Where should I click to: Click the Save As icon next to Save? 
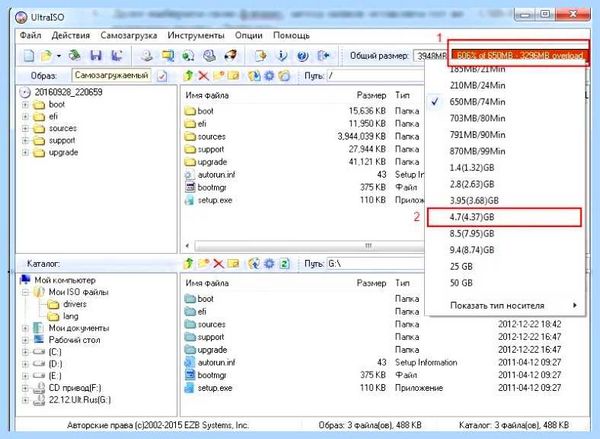(117, 56)
